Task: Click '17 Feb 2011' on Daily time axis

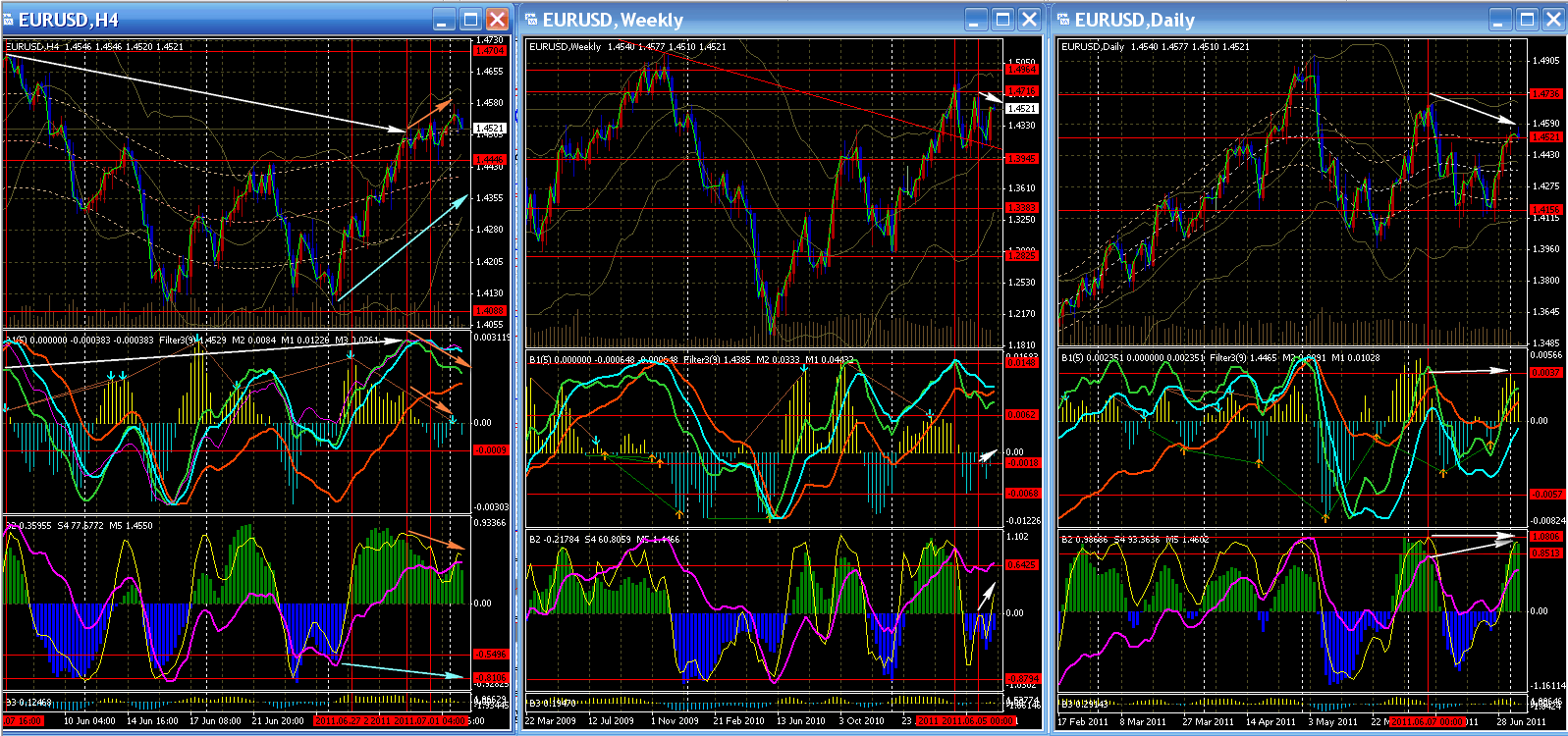Action: pos(1082,721)
